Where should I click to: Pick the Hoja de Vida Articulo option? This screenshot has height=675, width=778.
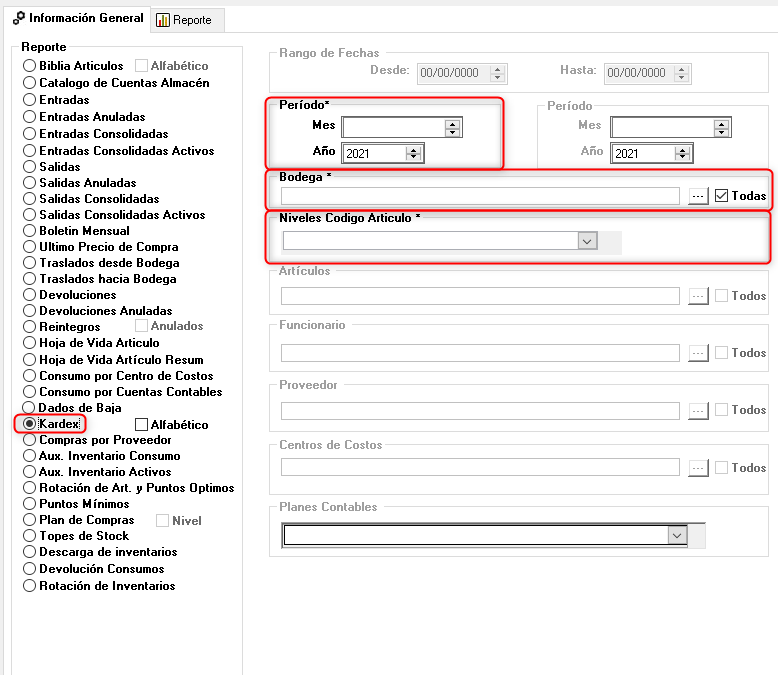(30, 343)
